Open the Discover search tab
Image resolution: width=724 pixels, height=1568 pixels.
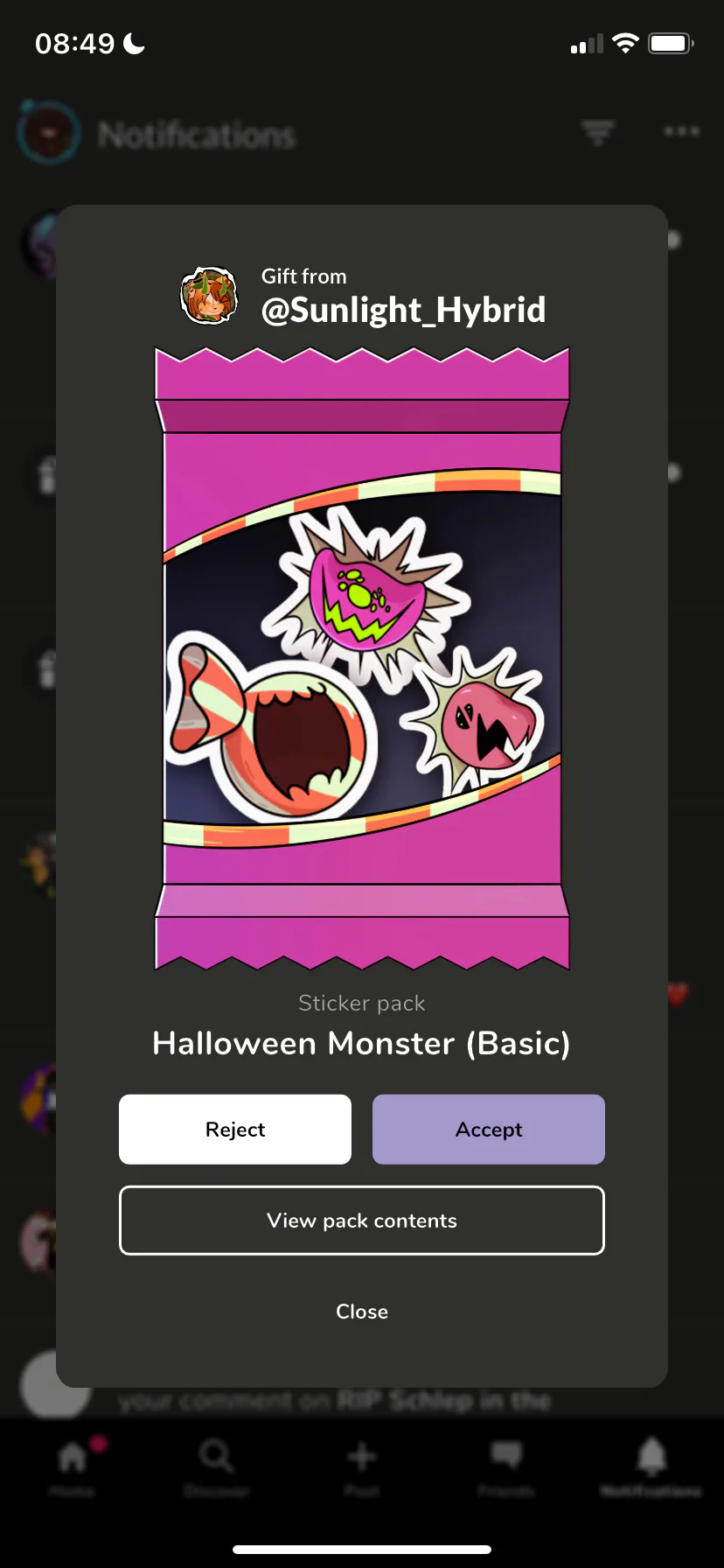[217, 1466]
